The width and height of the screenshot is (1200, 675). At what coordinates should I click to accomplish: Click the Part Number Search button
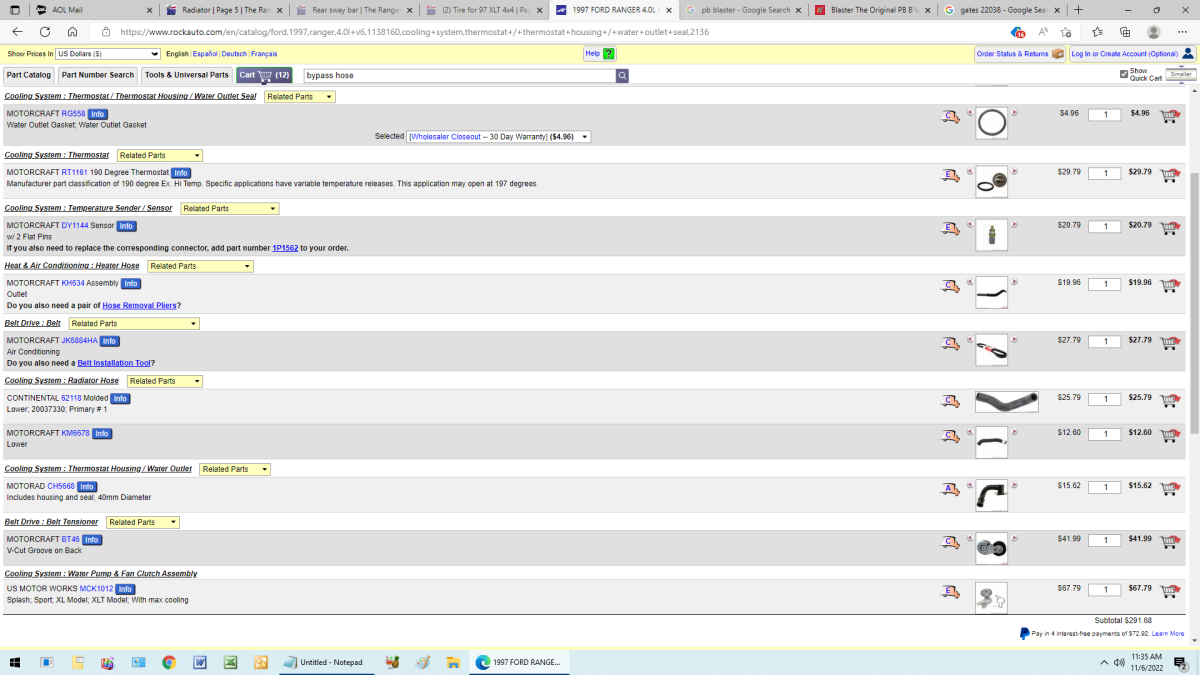coord(98,75)
